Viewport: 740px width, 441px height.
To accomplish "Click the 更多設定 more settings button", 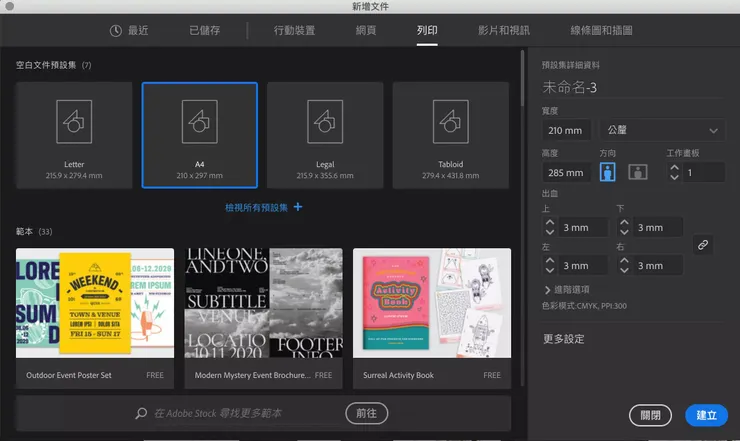I will (x=563, y=339).
